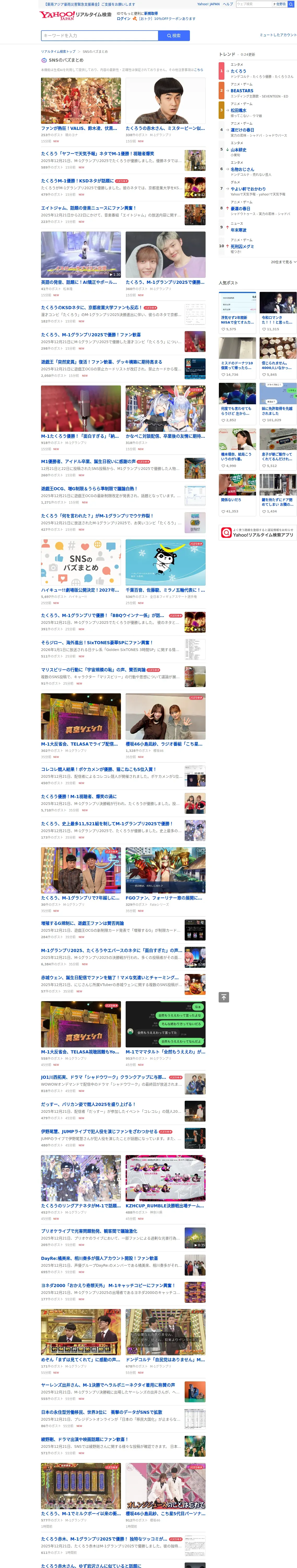This screenshot has width=297, height=1568.
Task: Play the 1:30 video thumbnail 英語の発音、話題に
Action: point(81,255)
